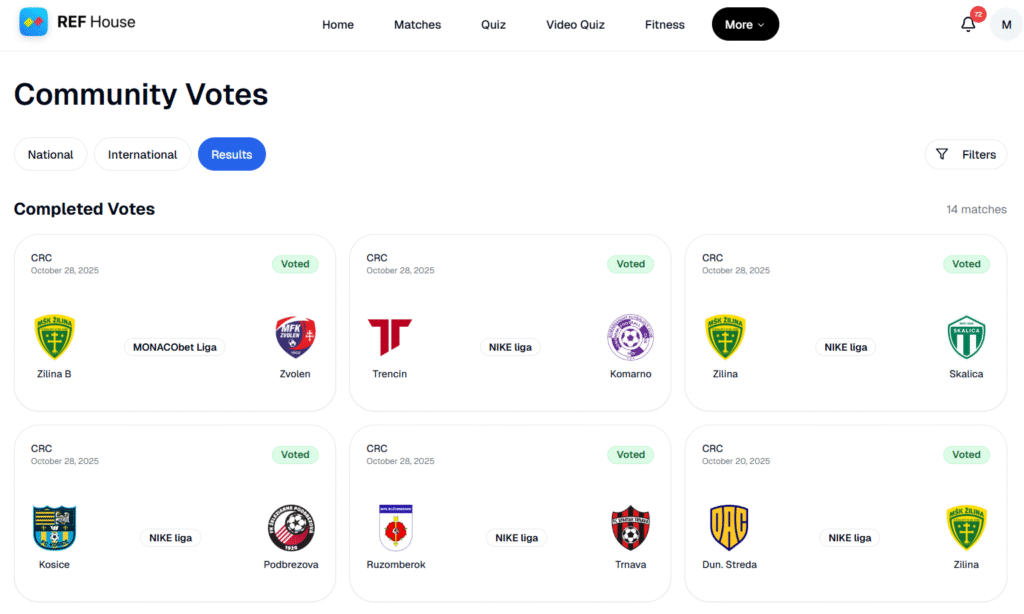The height and width of the screenshot is (614, 1024).
Task: Switch to the National tab
Action: (50, 155)
